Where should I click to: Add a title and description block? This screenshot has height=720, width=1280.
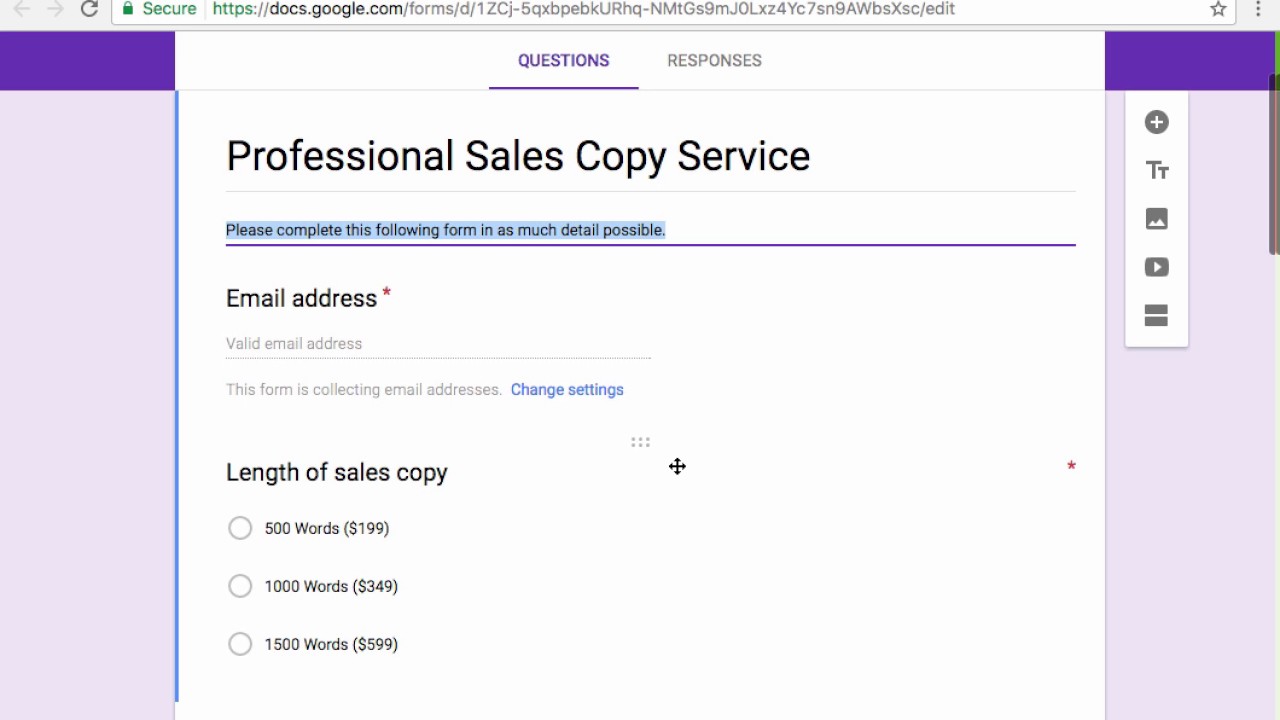[x=1157, y=171]
